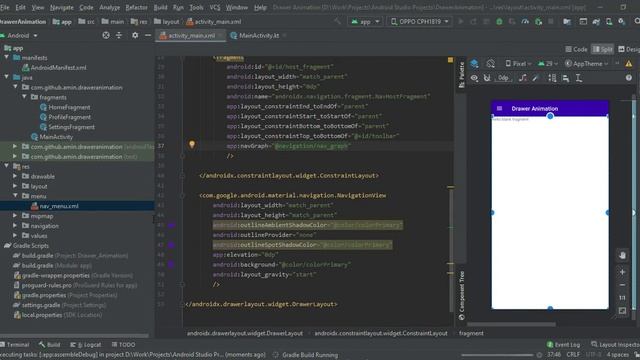This screenshot has width=640, height=360.
Task: Open the Event Log
Action: click(563, 344)
